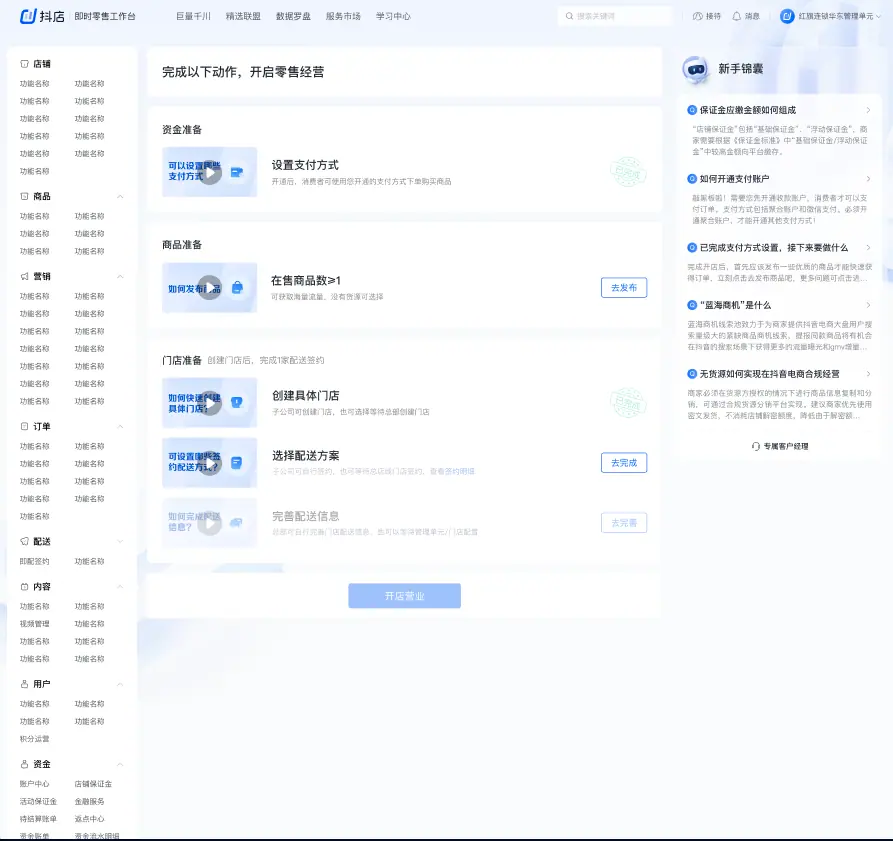Click the 去完善 button
The image size is (893, 841).
(624, 523)
